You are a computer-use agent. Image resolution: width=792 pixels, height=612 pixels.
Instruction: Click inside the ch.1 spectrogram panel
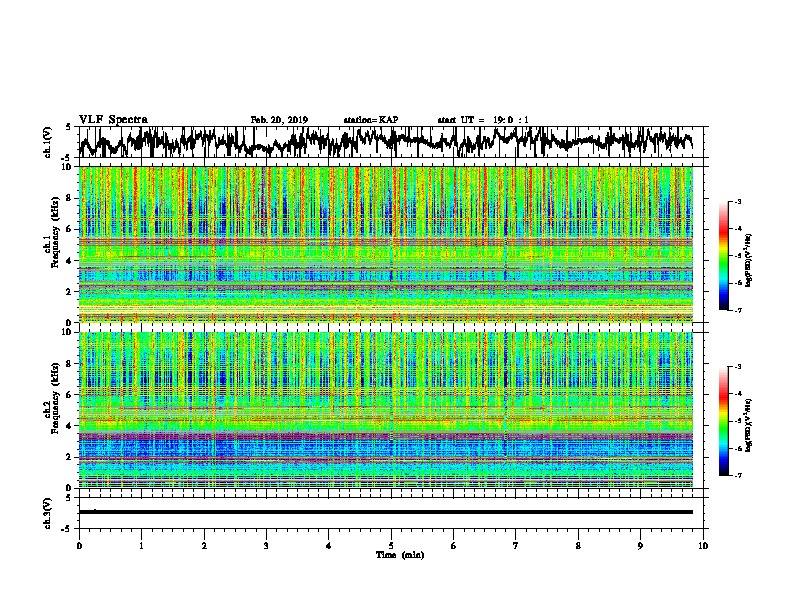point(386,244)
